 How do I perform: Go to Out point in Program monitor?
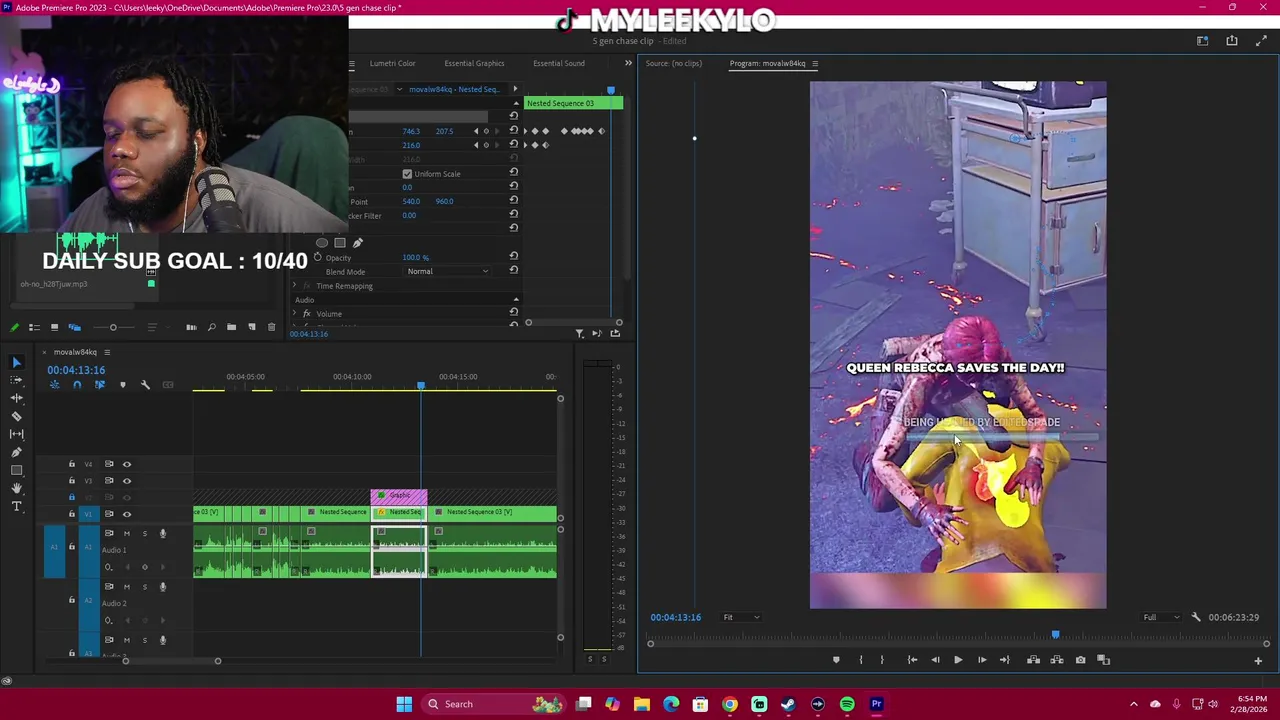[x=1004, y=660]
